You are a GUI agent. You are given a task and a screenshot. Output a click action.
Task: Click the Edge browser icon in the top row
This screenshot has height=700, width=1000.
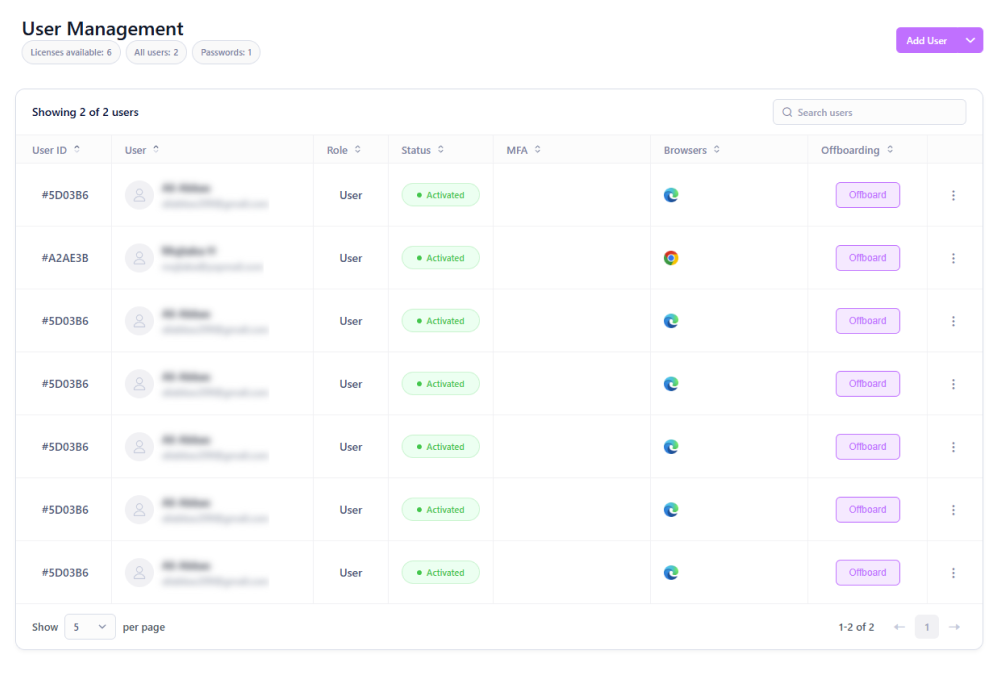[x=671, y=195]
